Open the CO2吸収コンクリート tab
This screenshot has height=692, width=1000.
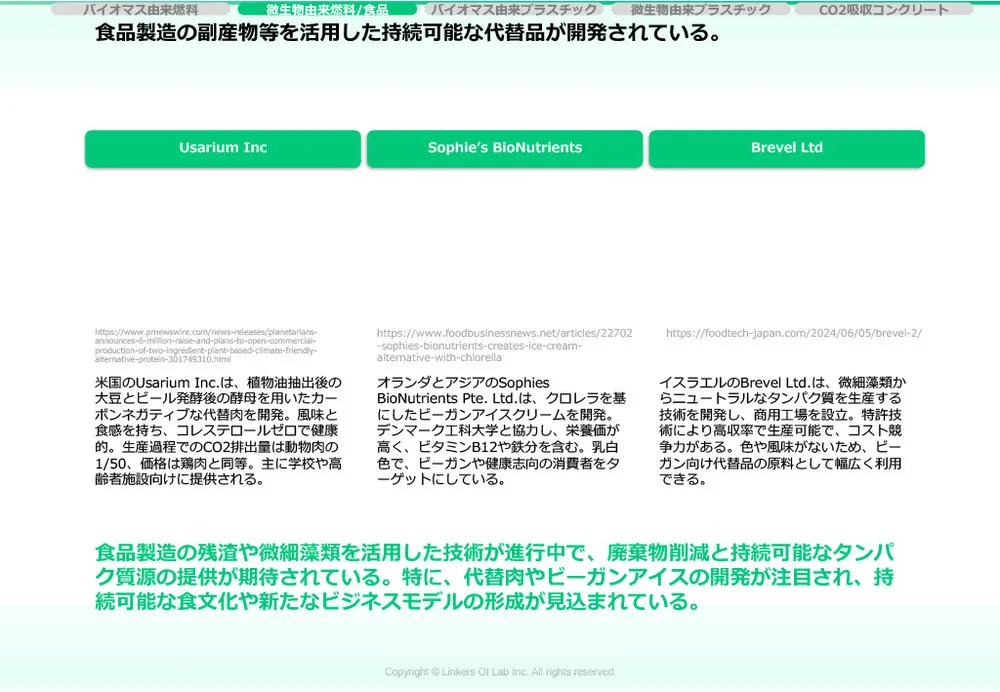tap(883, 10)
